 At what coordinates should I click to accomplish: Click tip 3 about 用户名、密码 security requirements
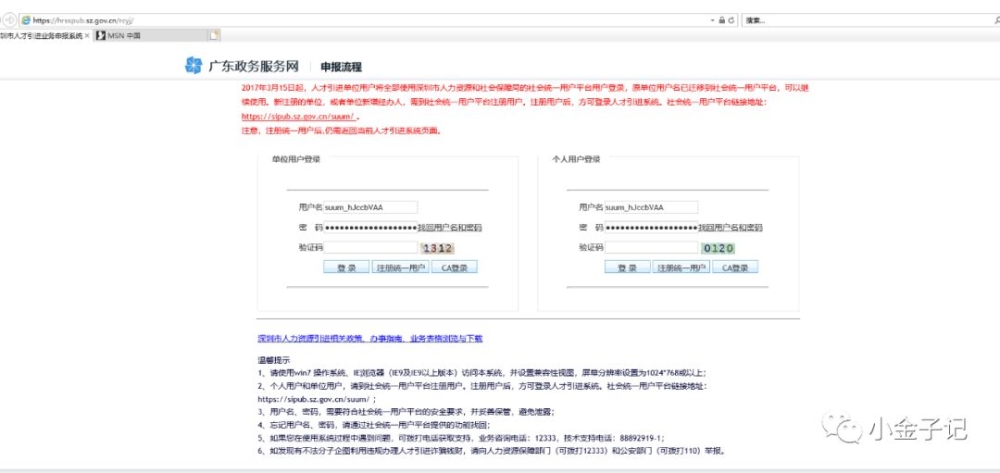tap(406, 412)
